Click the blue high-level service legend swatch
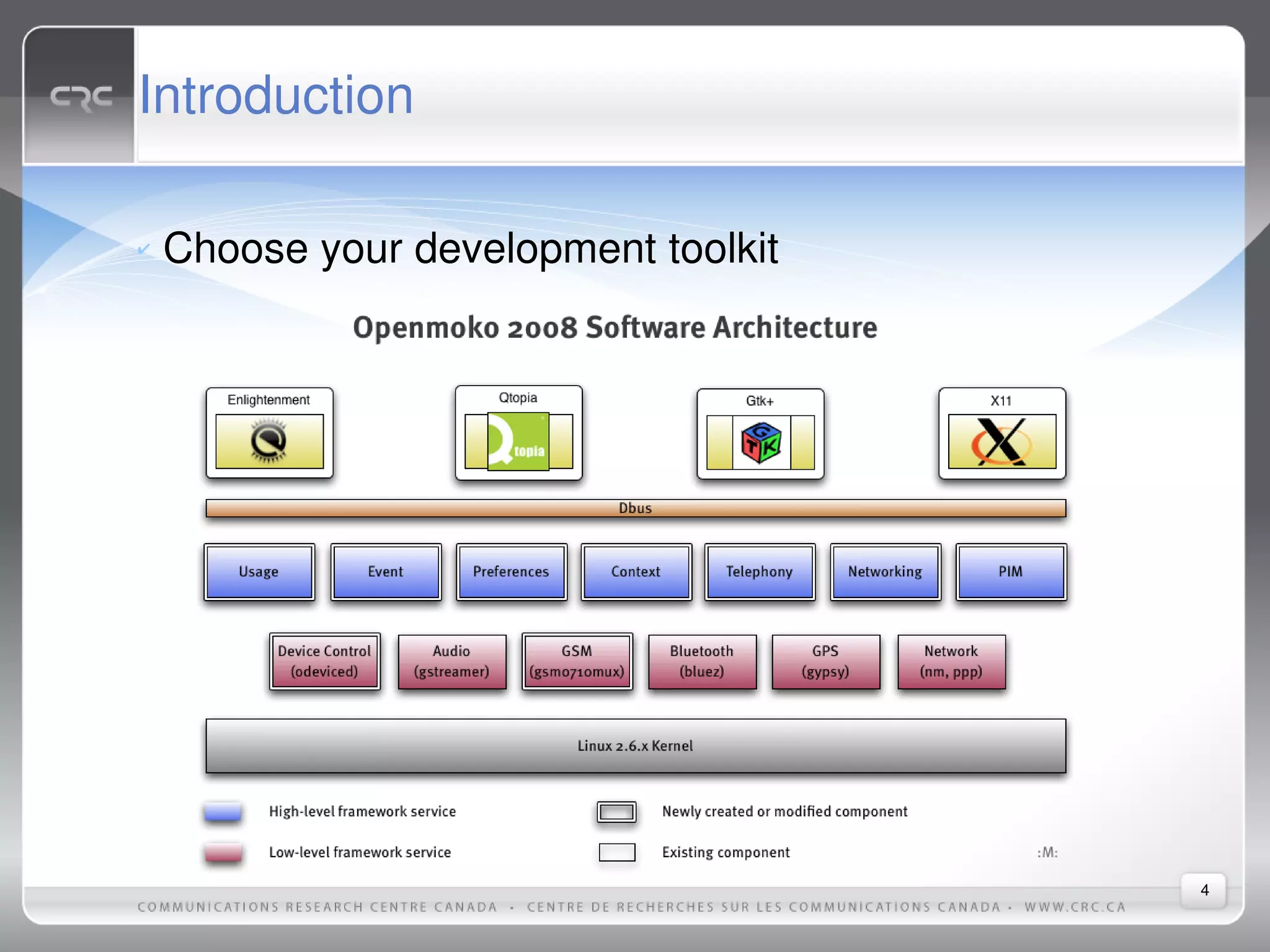The height and width of the screenshot is (952, 1270). click(x=223, y=812)
